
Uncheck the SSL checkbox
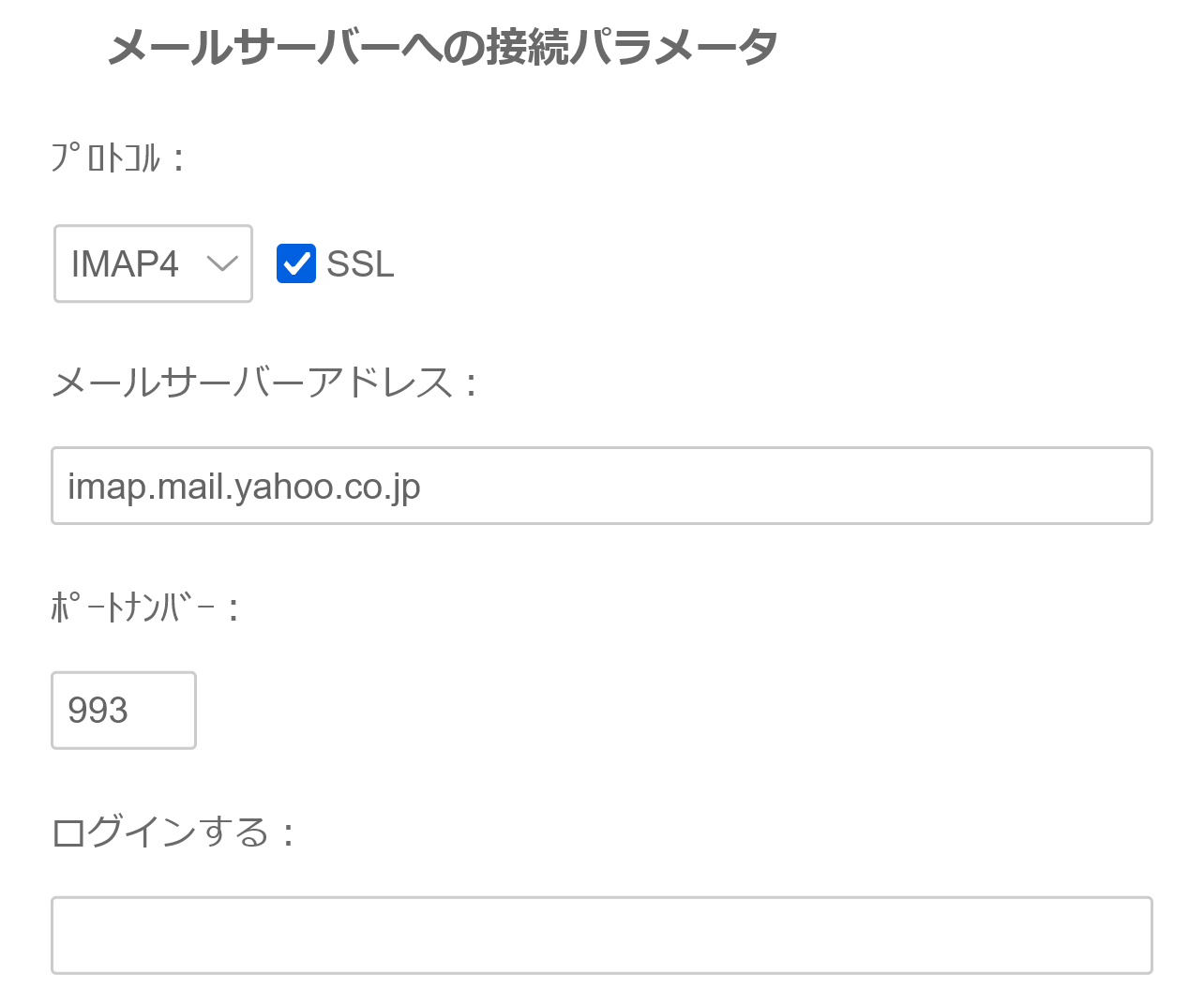[296, 263]
